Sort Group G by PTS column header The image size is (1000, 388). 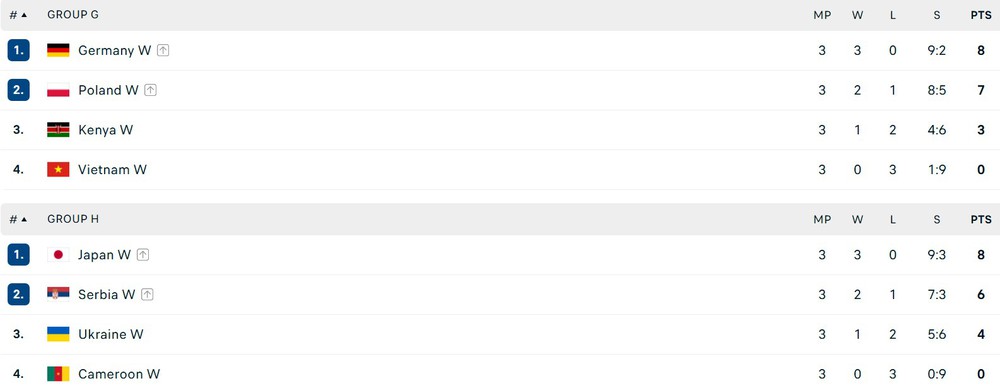981,15
